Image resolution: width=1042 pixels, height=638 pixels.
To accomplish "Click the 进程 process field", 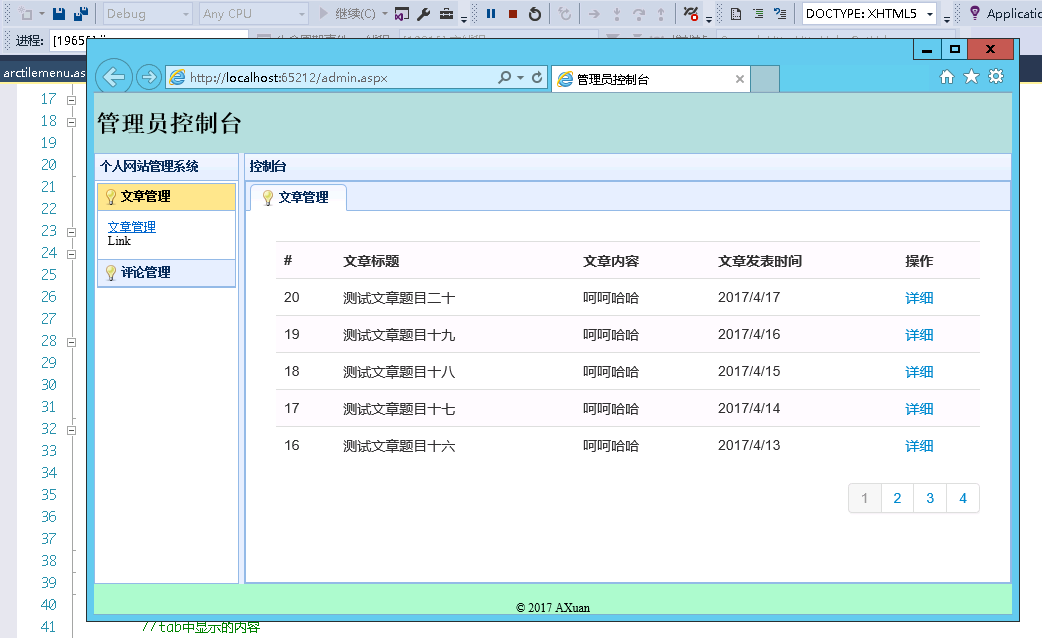I will point(149,41).
